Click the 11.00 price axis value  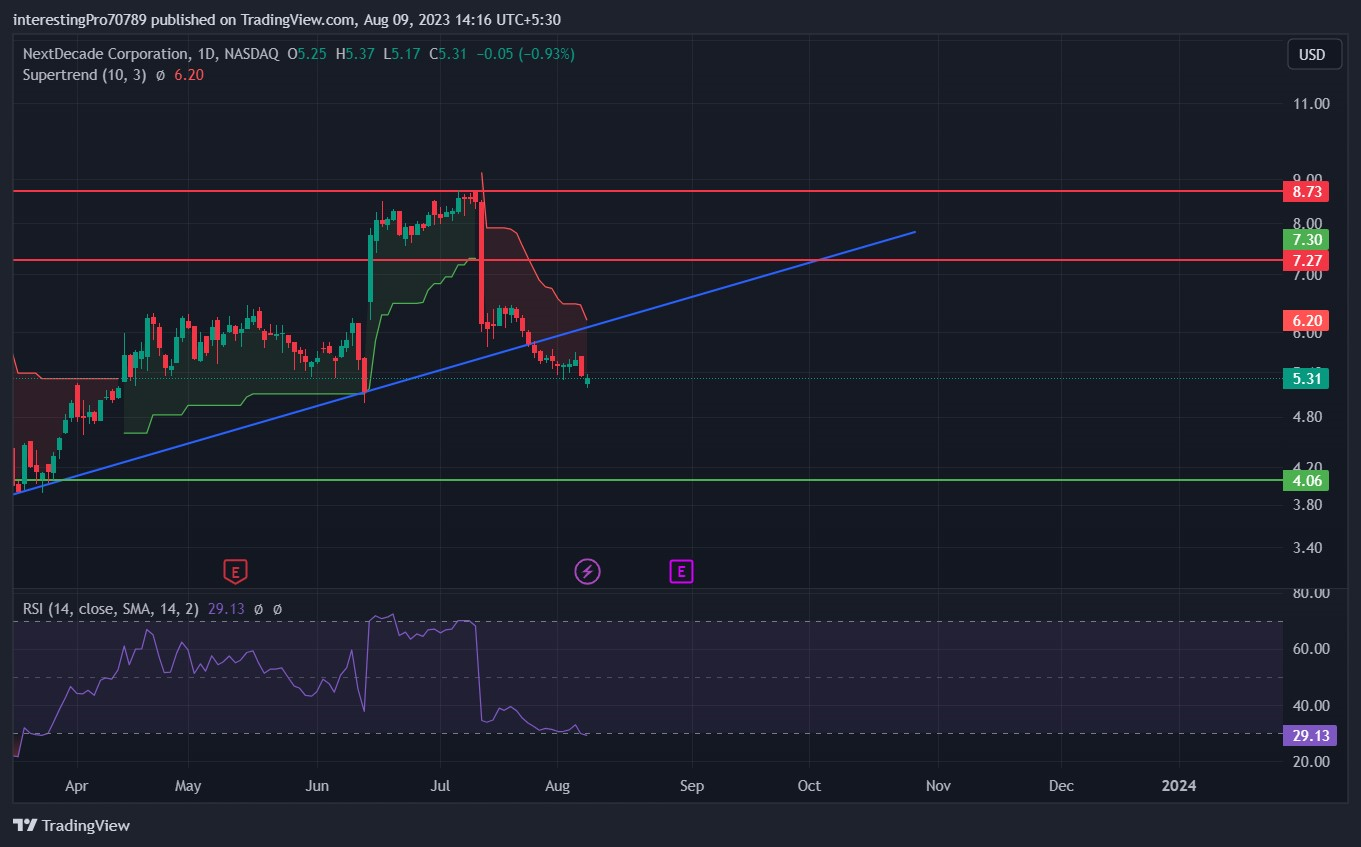1311,104
